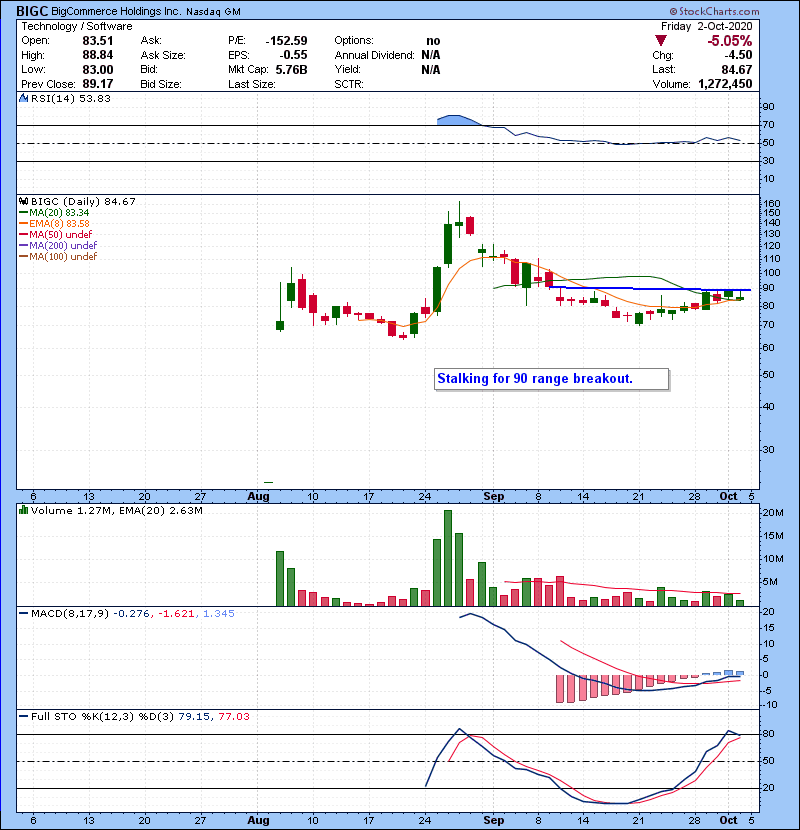Click the High value 88.84
800x830 pixels.
(x=97, y=55)
